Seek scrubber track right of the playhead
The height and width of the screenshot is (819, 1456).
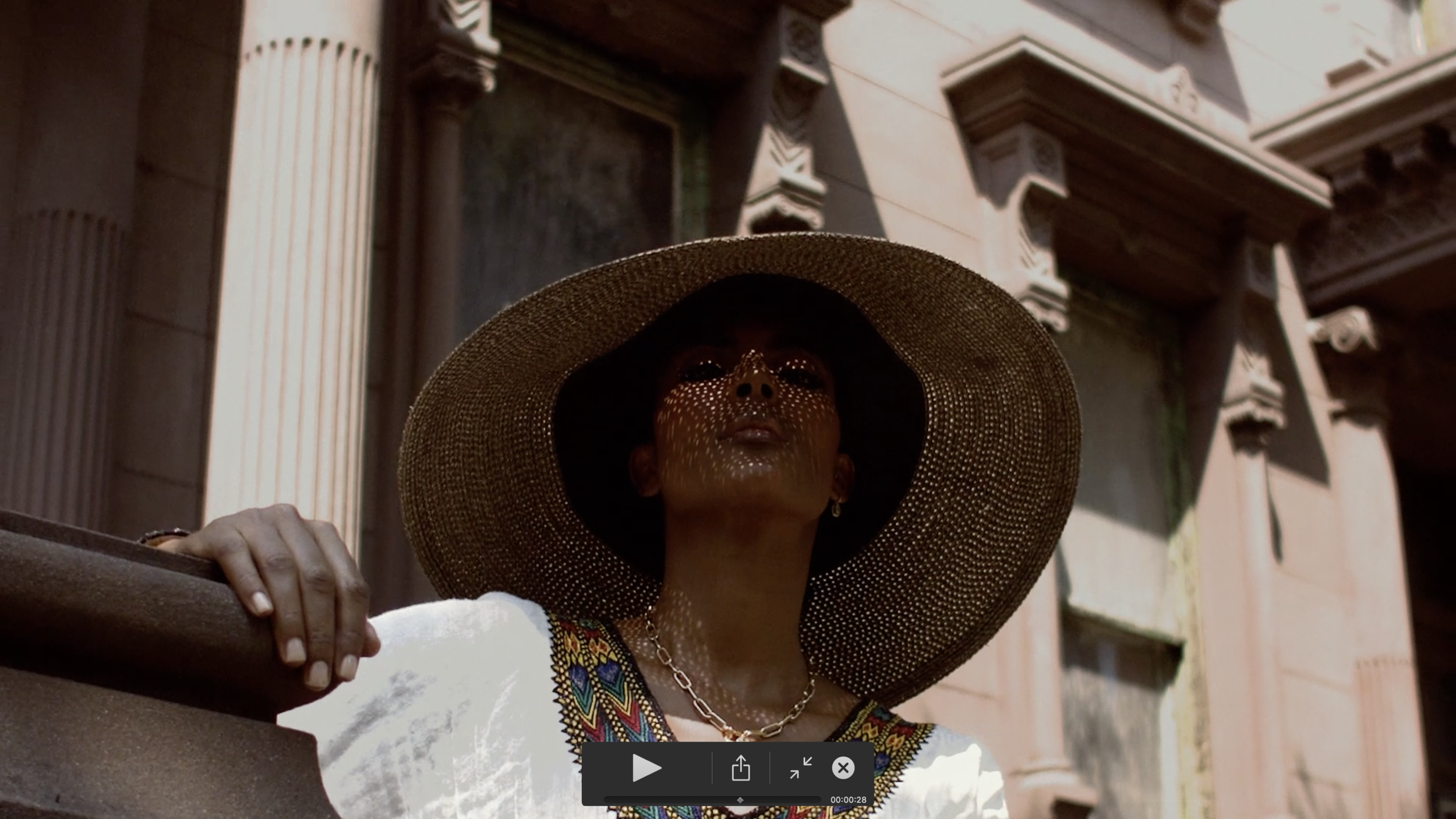tap(780, 800)
